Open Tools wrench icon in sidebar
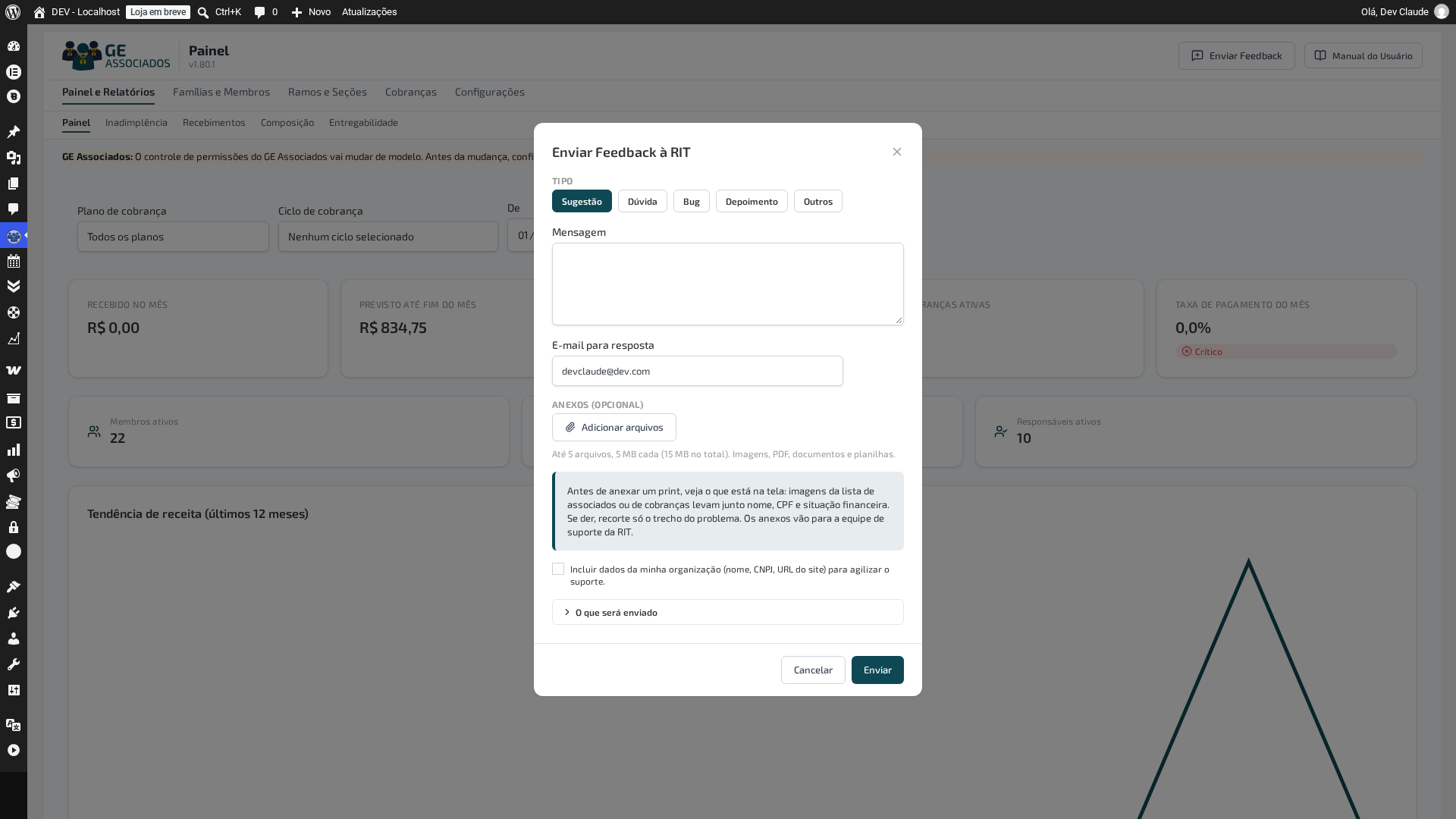This screenshot has width=1456, height=819. (14, 664)
